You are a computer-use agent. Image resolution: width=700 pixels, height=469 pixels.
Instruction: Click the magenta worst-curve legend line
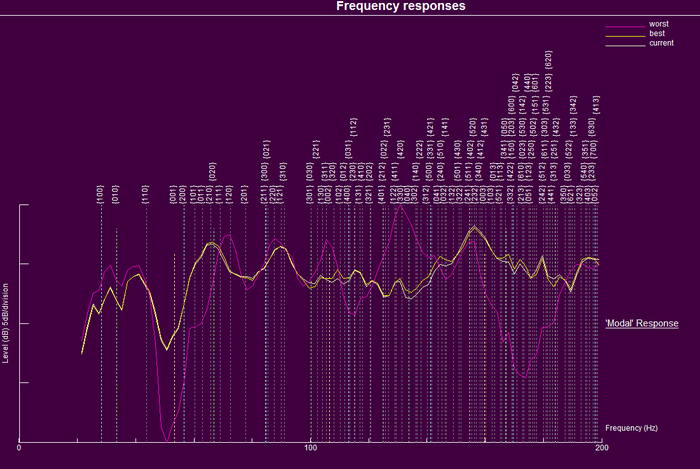[x=619, y=25]
